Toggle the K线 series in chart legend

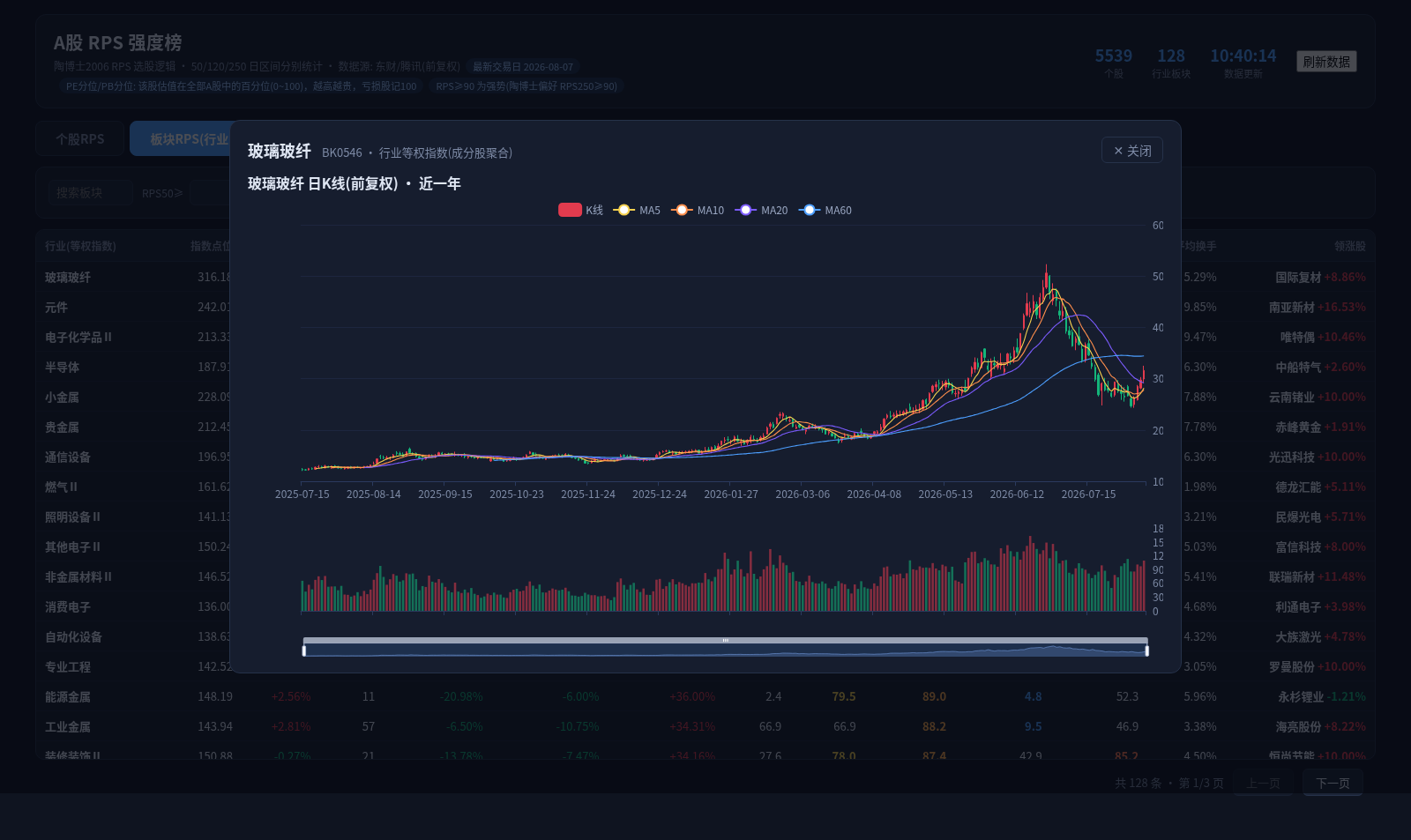tap(581, 211)
